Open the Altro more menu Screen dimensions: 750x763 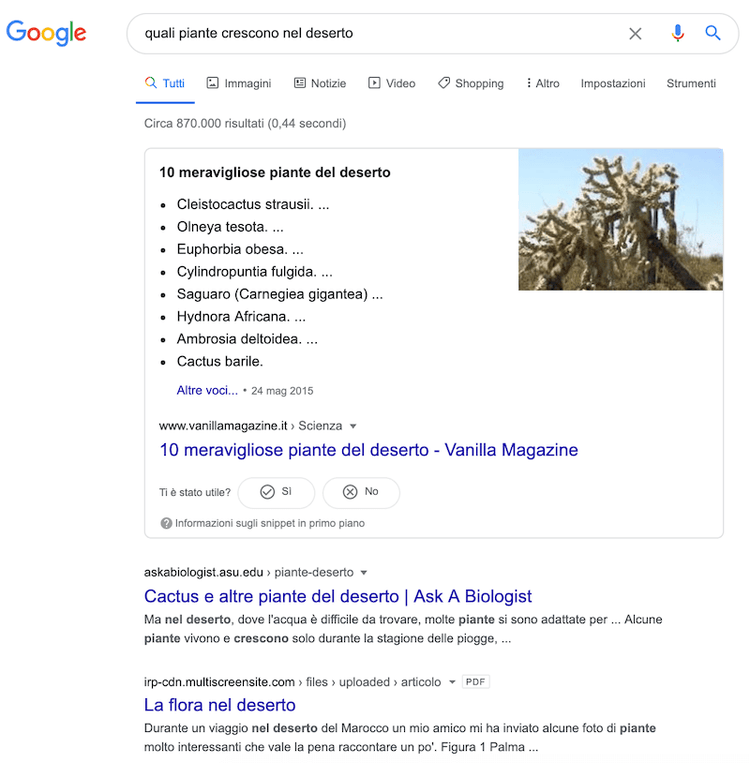pos(543,83)
